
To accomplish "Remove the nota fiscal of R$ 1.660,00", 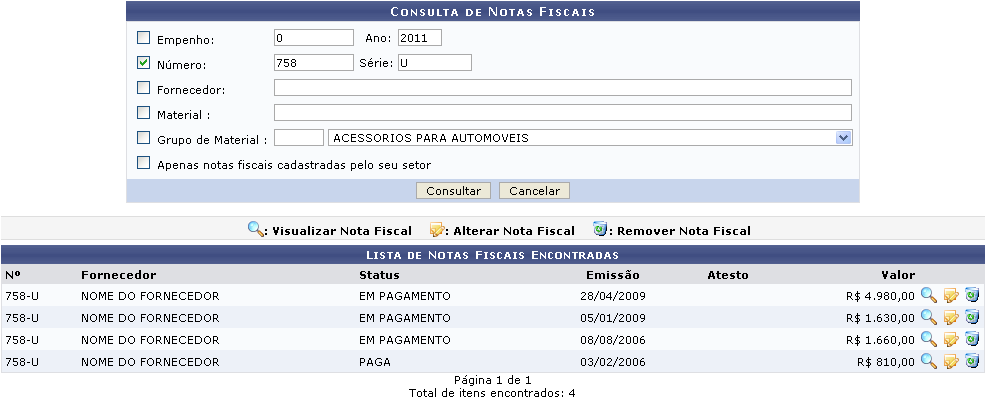I will 972,339.
